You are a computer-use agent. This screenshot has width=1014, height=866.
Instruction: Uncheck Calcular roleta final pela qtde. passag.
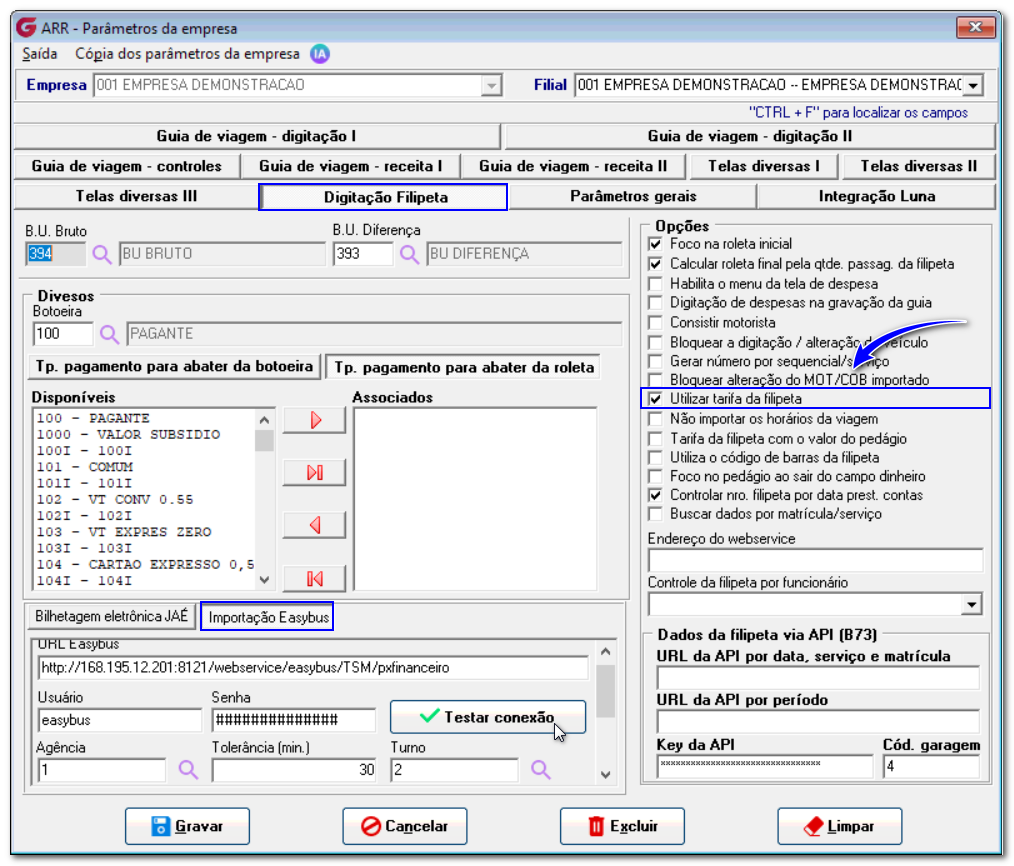[656, 264]
